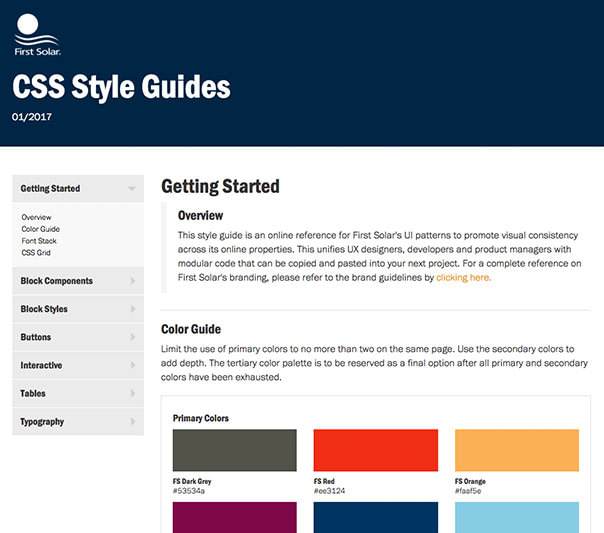Image resolution: width=604 pixels, height=533 pixels.
Task: Expand the Tables section chevron
Action: pyautogui.click(x=133, y=393)
